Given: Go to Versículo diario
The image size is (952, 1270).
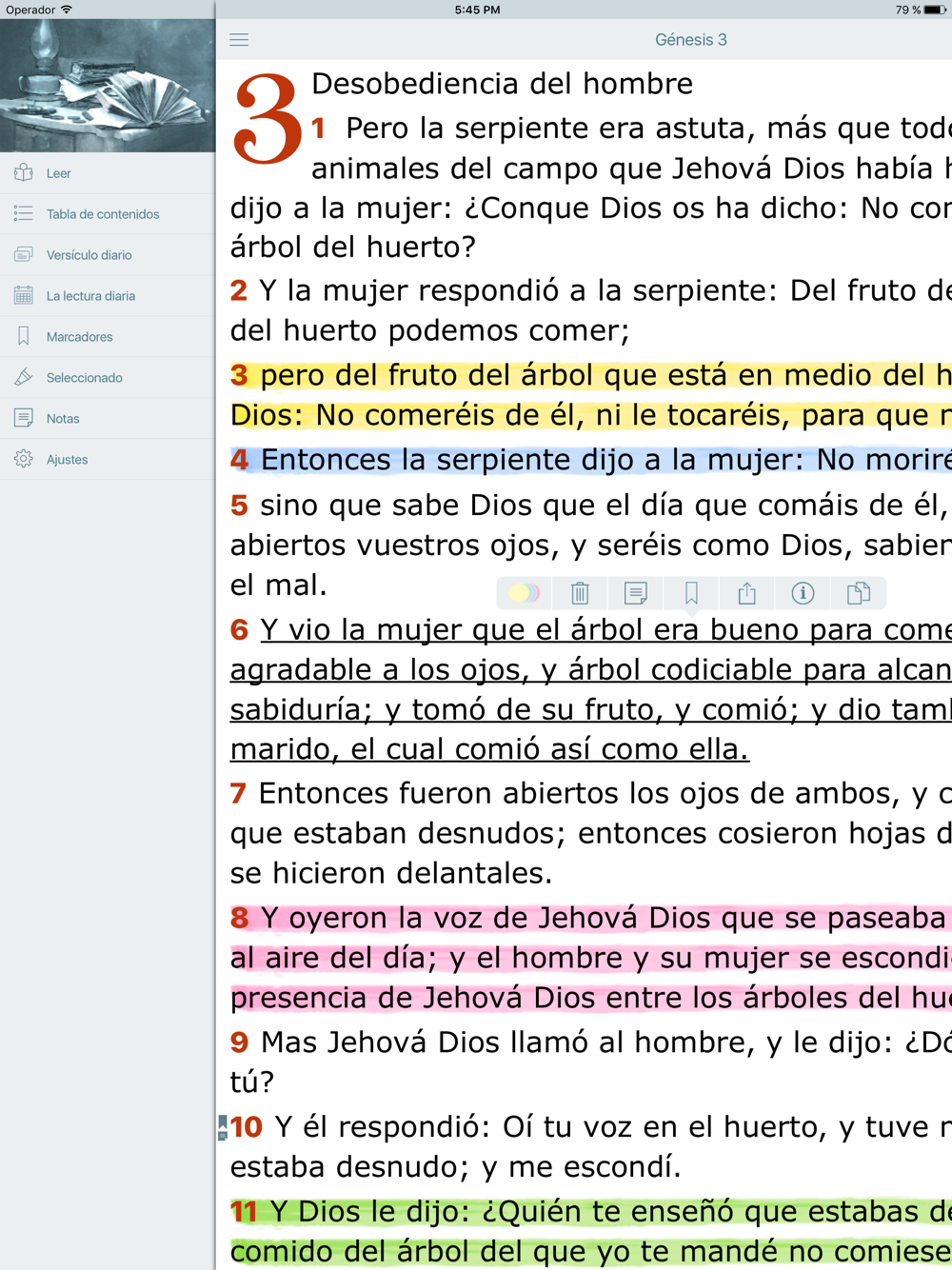Looking at the screenshot, I should 108,255.
